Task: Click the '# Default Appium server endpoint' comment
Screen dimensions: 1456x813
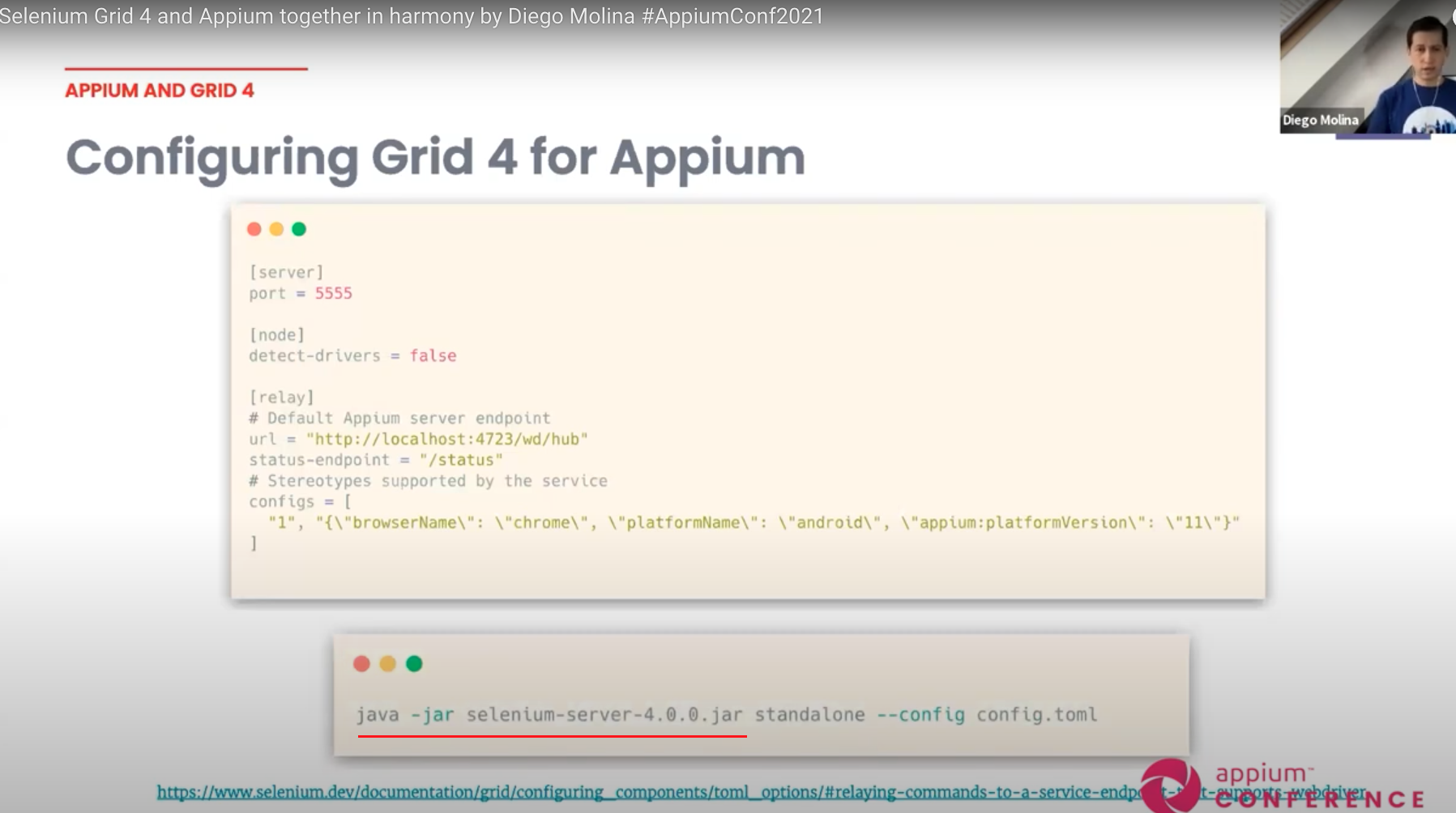Action: 399,418
